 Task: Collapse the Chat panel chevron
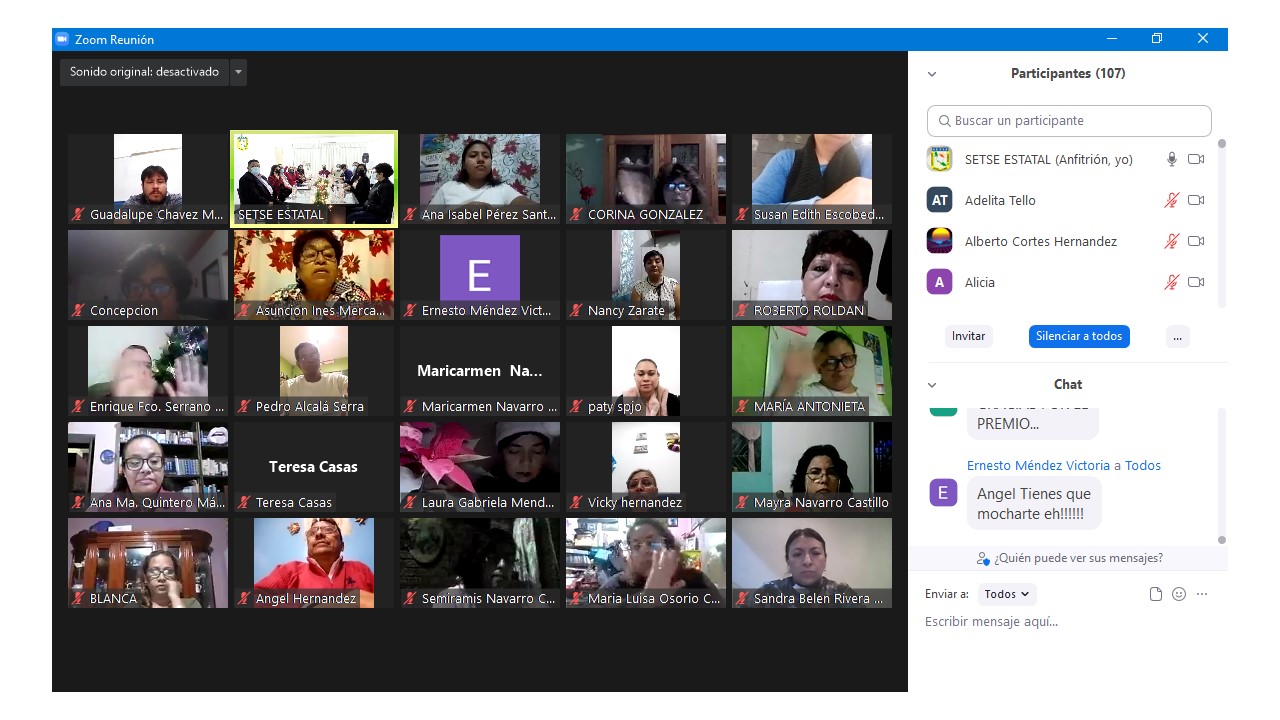[x=932, y=385]
